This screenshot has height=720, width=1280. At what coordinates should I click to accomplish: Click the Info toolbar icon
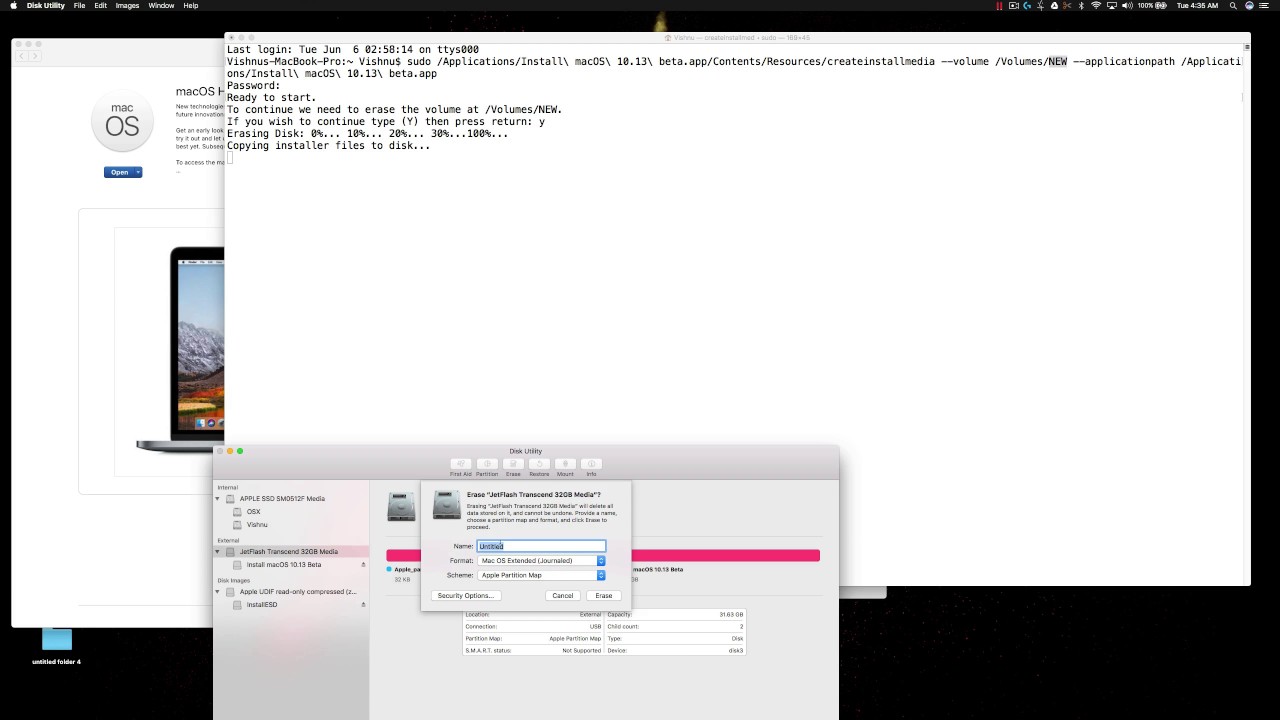(591, 464)
